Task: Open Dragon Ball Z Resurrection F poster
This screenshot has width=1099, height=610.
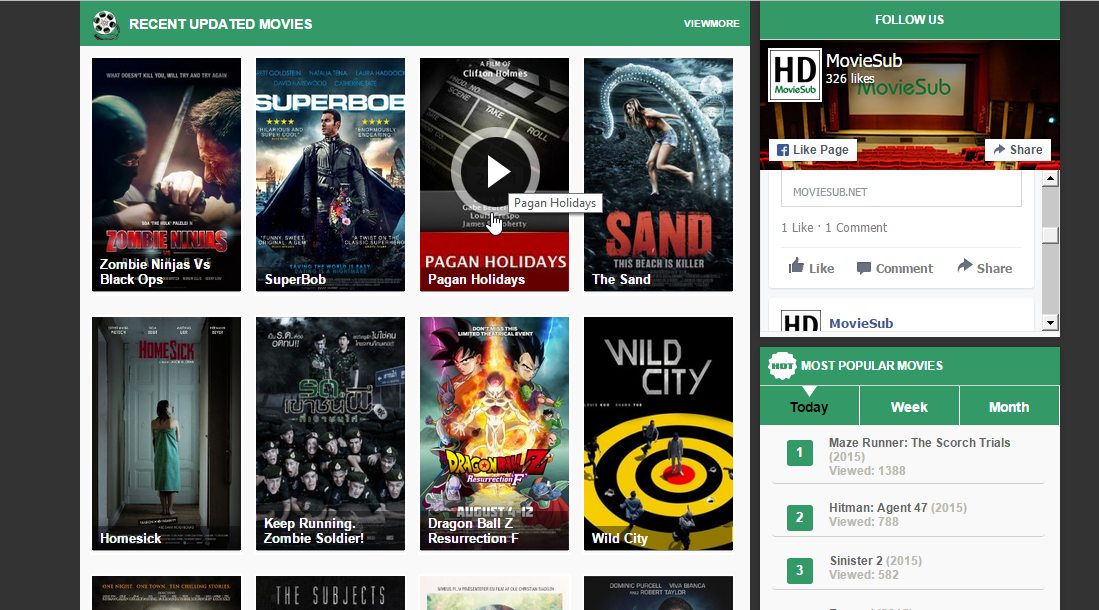Action: [494, 433]
